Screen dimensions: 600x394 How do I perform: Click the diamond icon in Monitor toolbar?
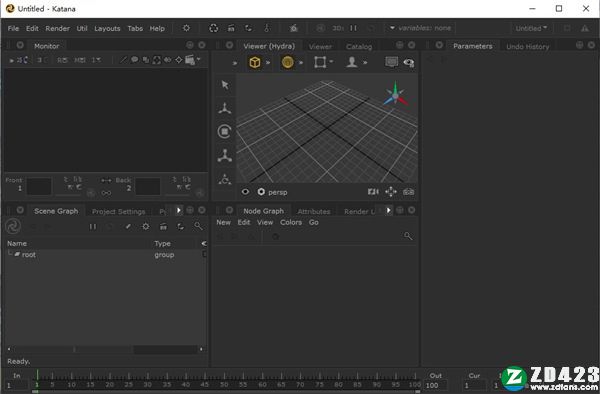179,60
